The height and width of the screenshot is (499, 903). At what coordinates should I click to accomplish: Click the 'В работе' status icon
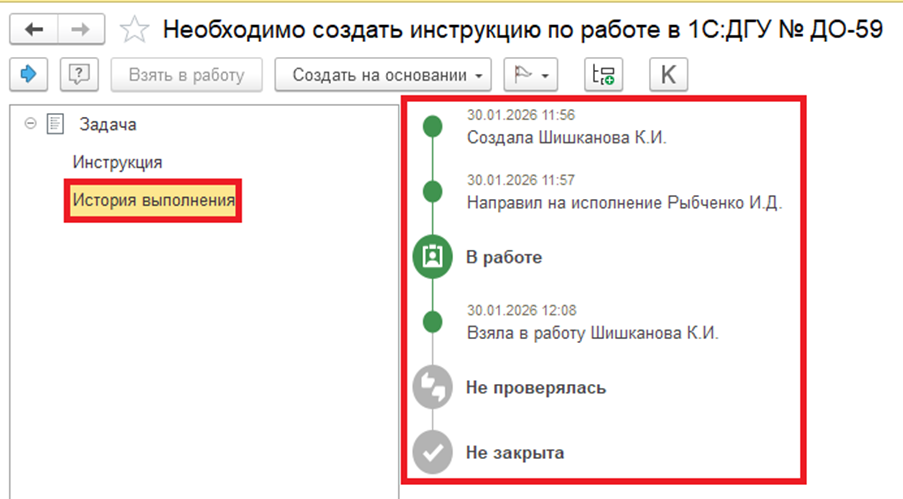[x=432, y=257]
